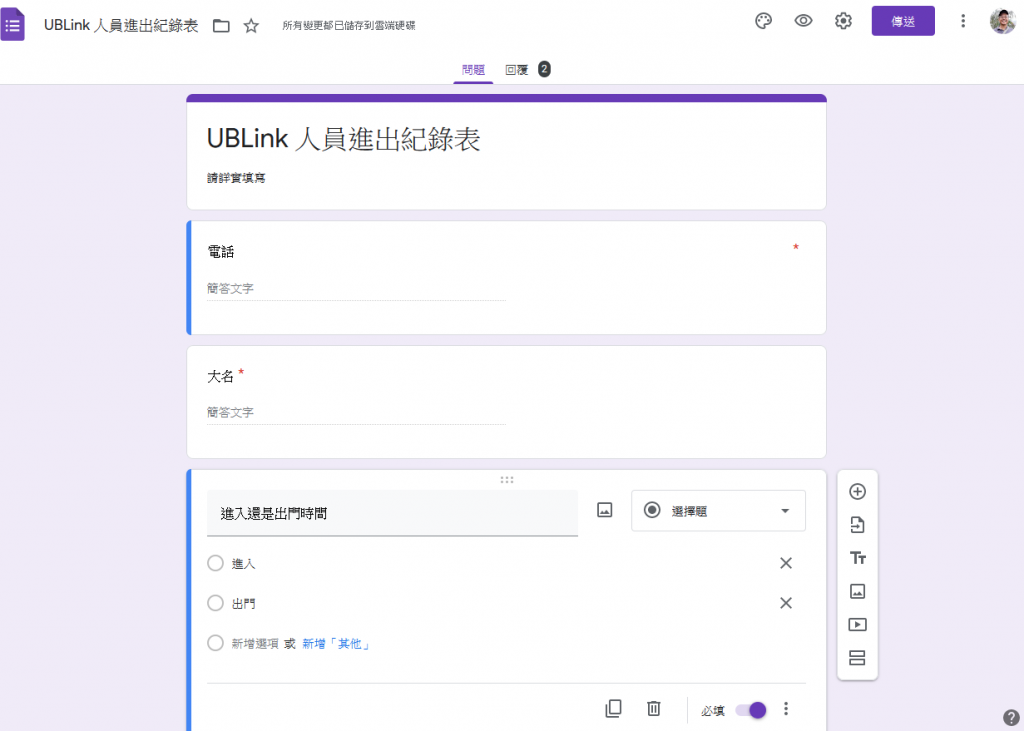
Task: Select the 出門 radio option
Action: (x=216, y=603)
